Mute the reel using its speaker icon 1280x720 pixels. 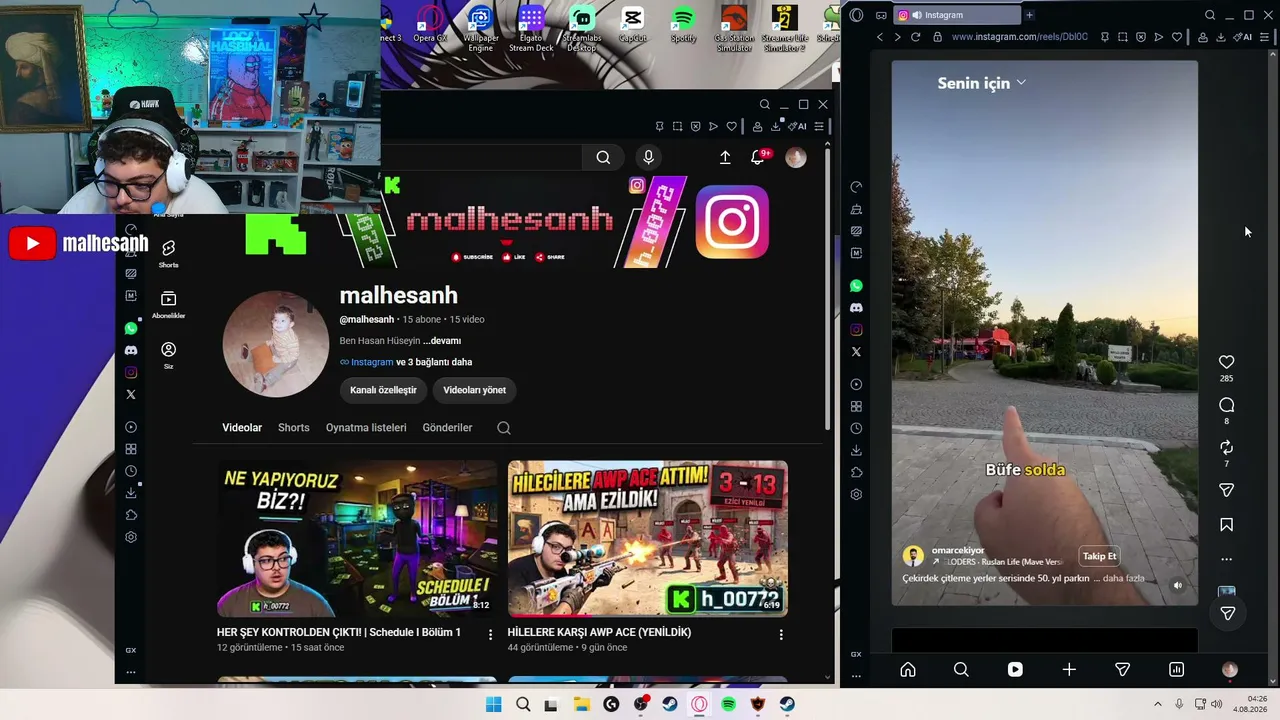pos(1177,586)
